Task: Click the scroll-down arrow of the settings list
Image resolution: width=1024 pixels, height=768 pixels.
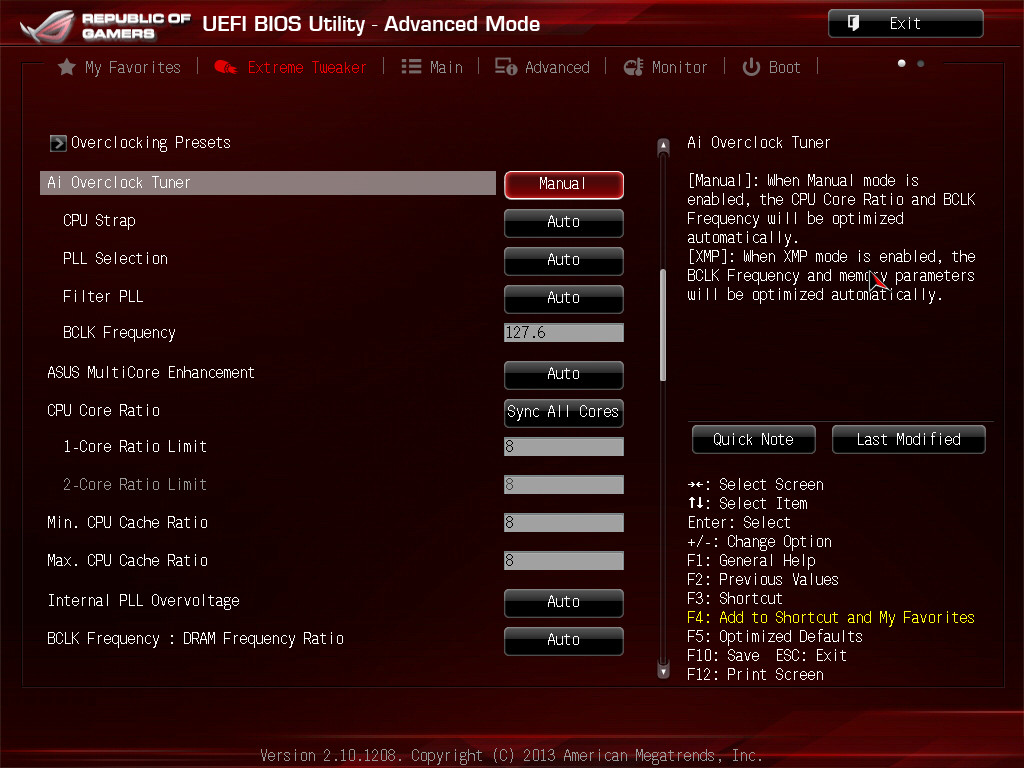Action: 662,671
